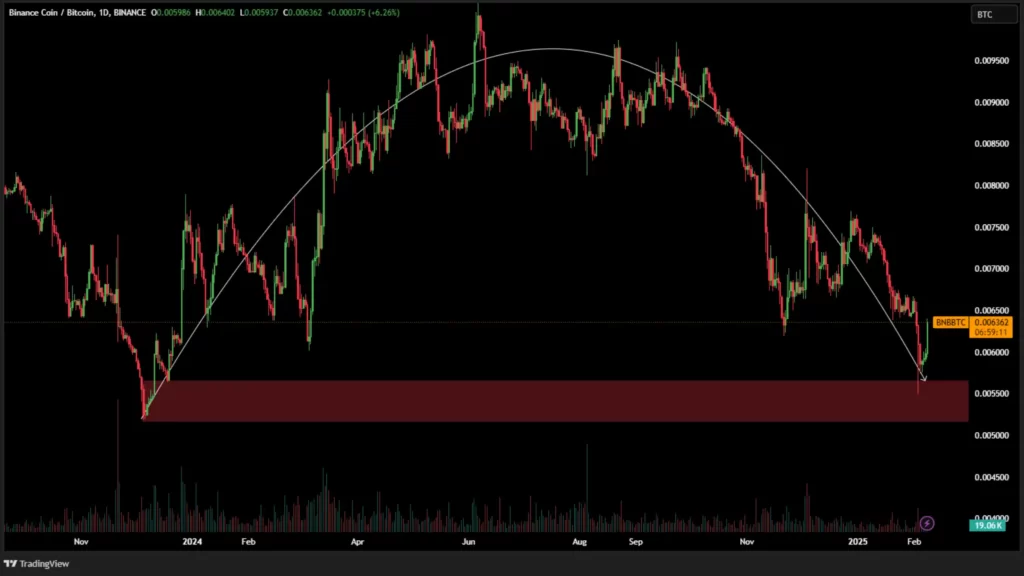This screenshot has height=576, width=1024.
Task: Click the purple lightning bolt icon
Action: click(x=927, y=523)
